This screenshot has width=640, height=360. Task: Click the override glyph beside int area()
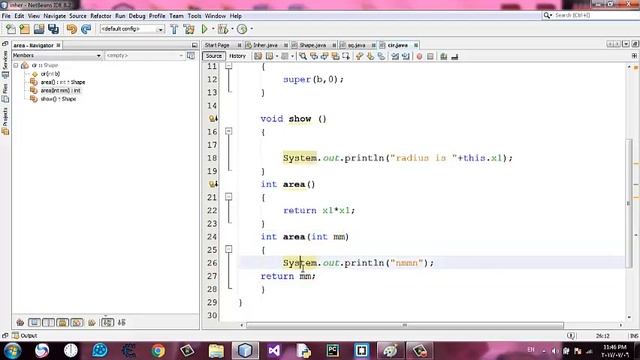pos(213,184)
